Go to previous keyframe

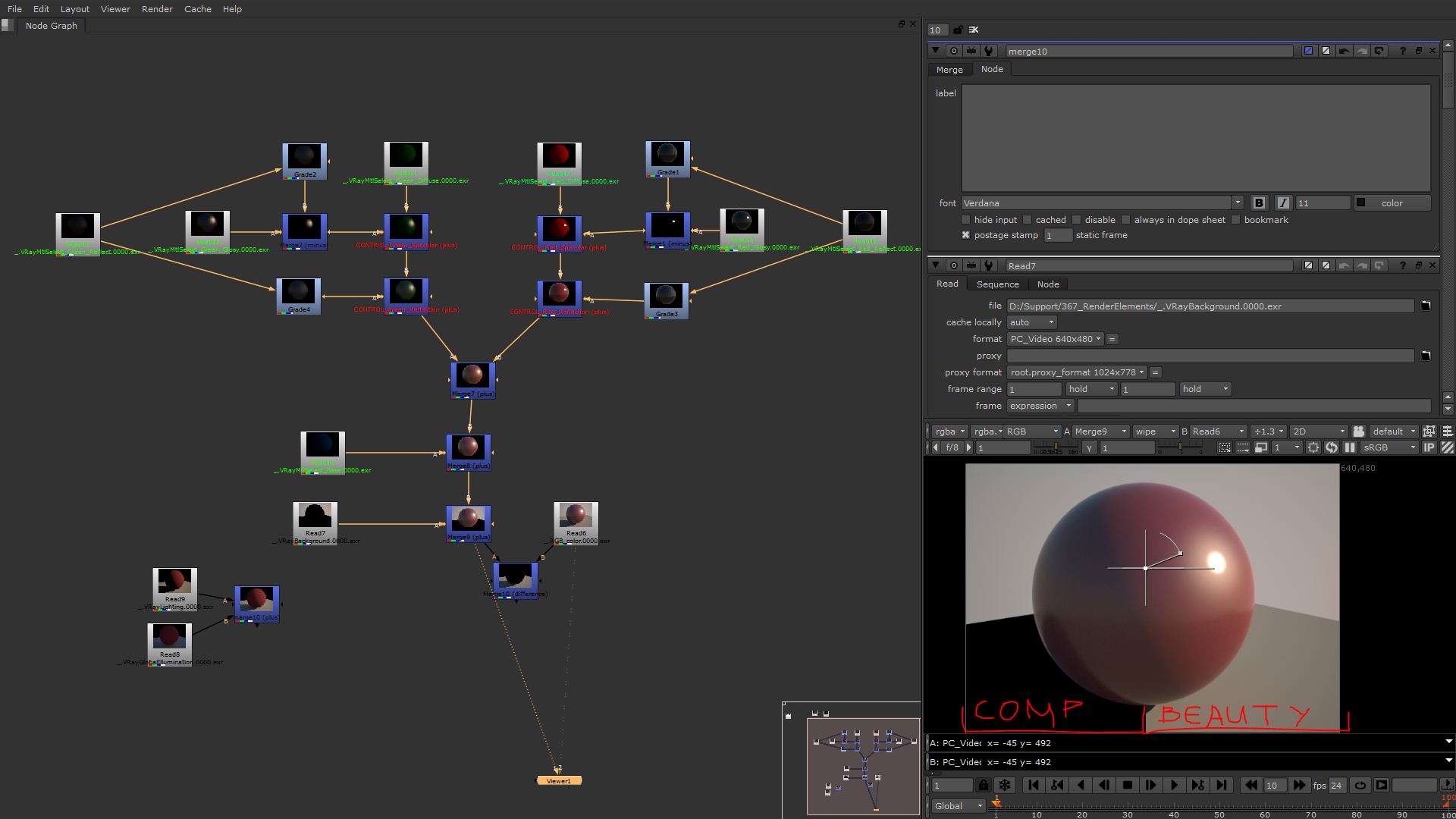1056,785
